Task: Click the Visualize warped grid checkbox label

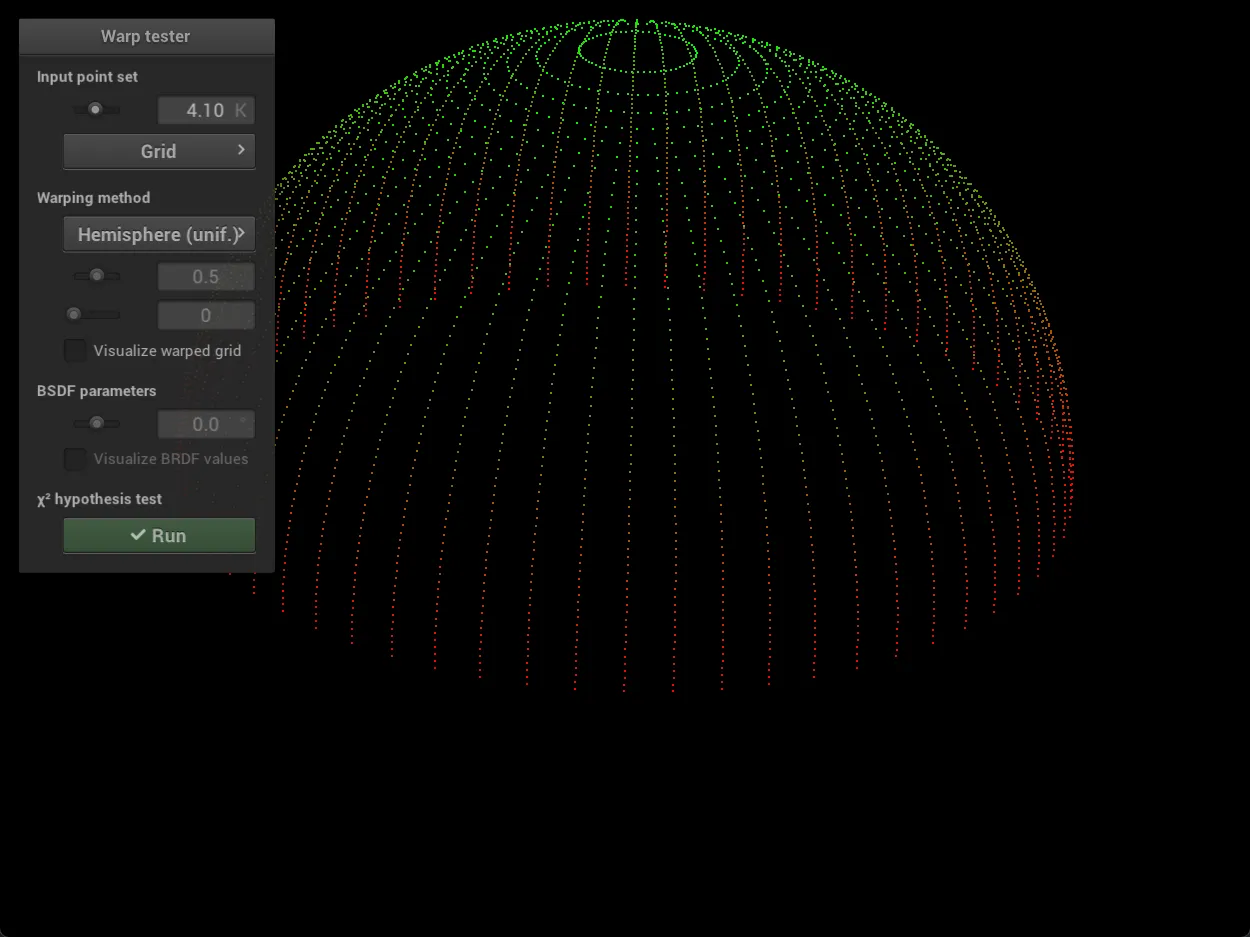Action: pos(164,350)
